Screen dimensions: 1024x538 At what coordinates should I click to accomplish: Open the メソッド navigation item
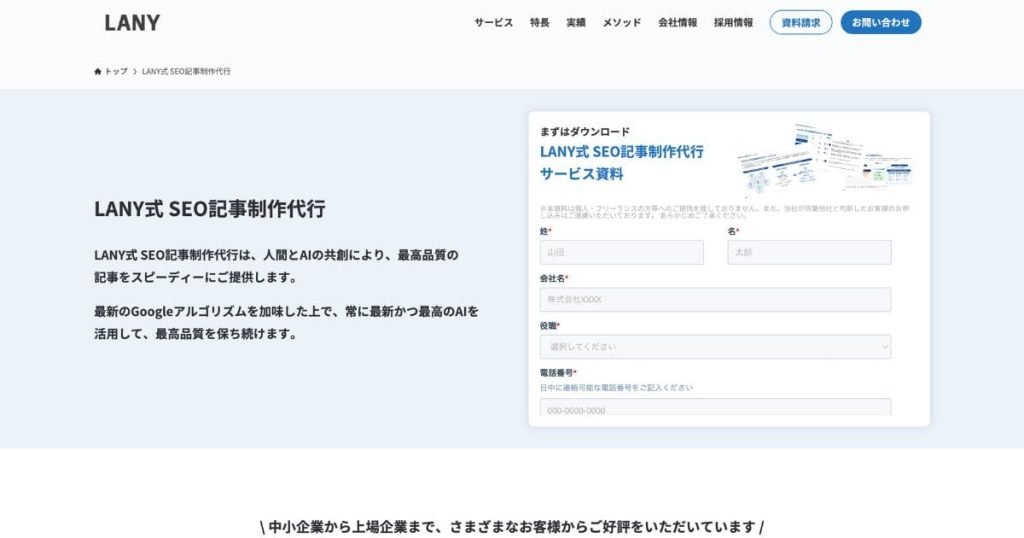[622, 22]
